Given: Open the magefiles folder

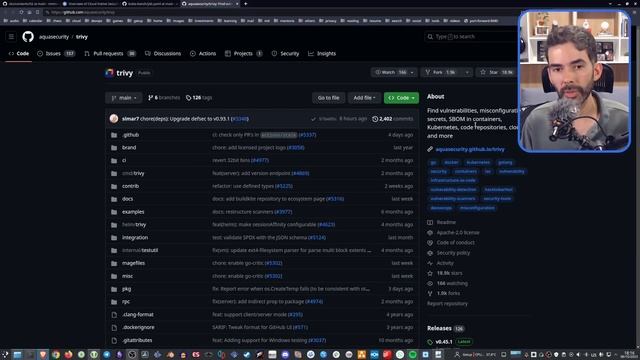Looking at the screenshot, I should click(x=133, y=263).
